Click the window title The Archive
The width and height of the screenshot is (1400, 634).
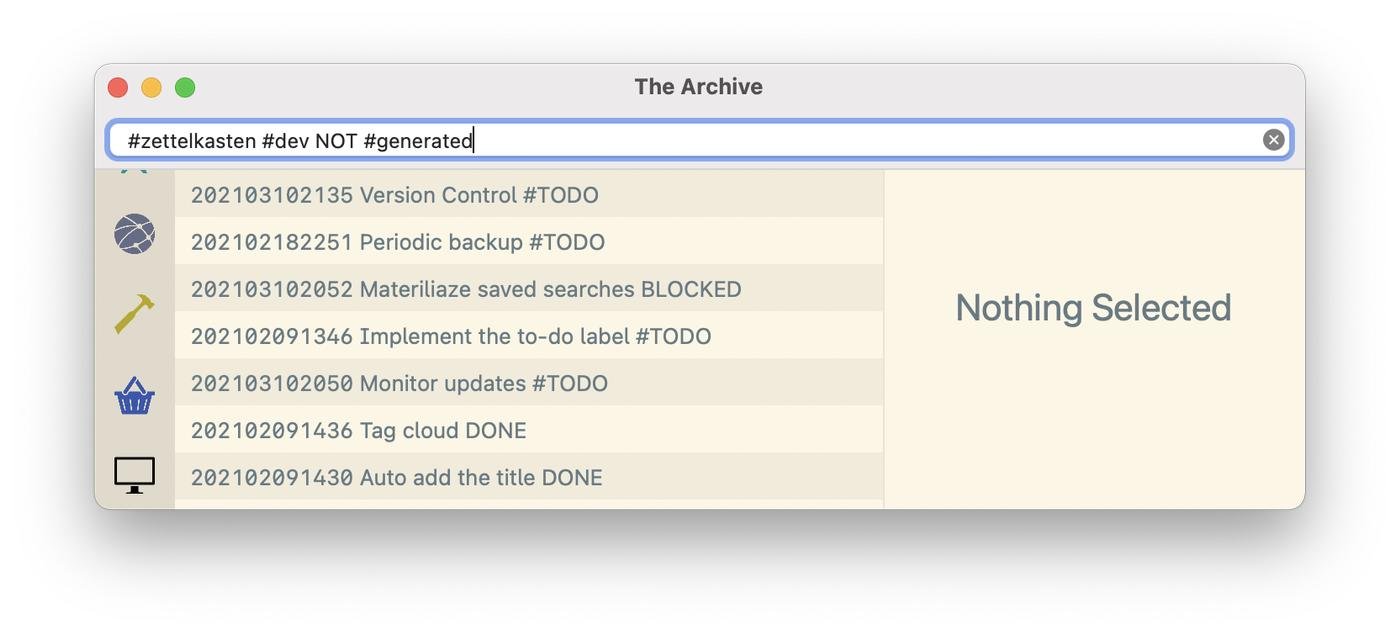click(x=698, y=87)
